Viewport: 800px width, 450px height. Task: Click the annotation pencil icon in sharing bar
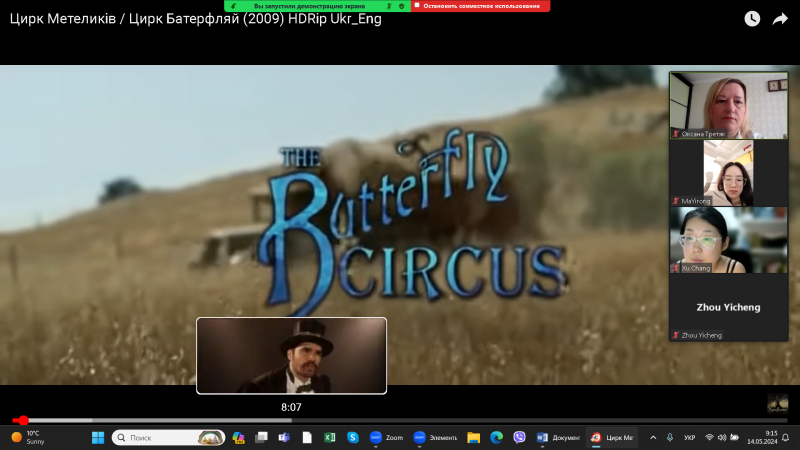234,6
